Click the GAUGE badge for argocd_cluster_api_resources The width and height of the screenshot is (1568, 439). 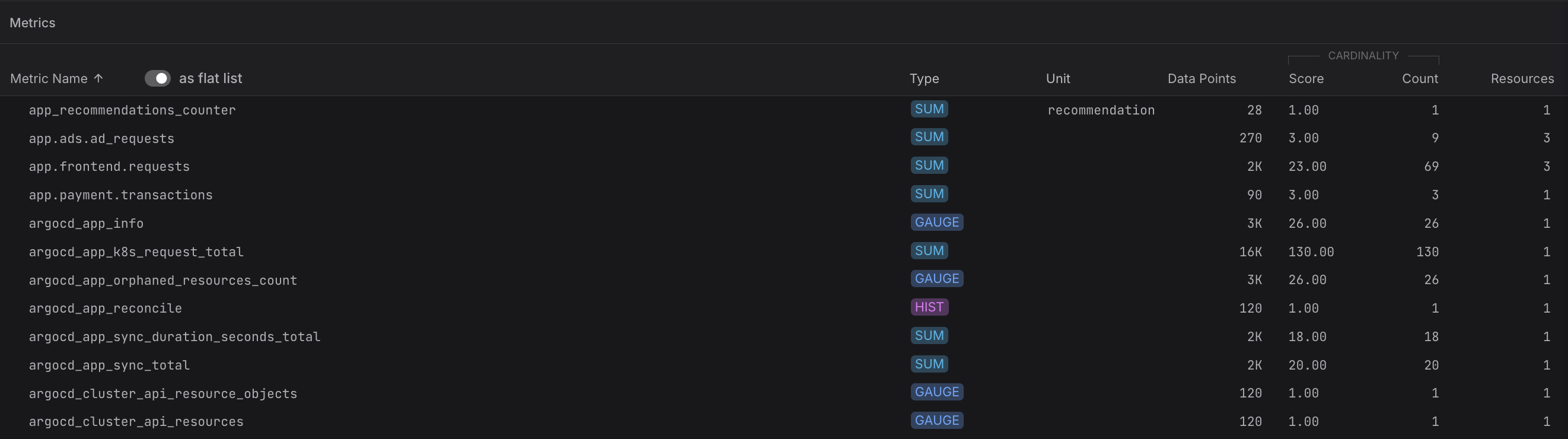[x=936, y=421]
